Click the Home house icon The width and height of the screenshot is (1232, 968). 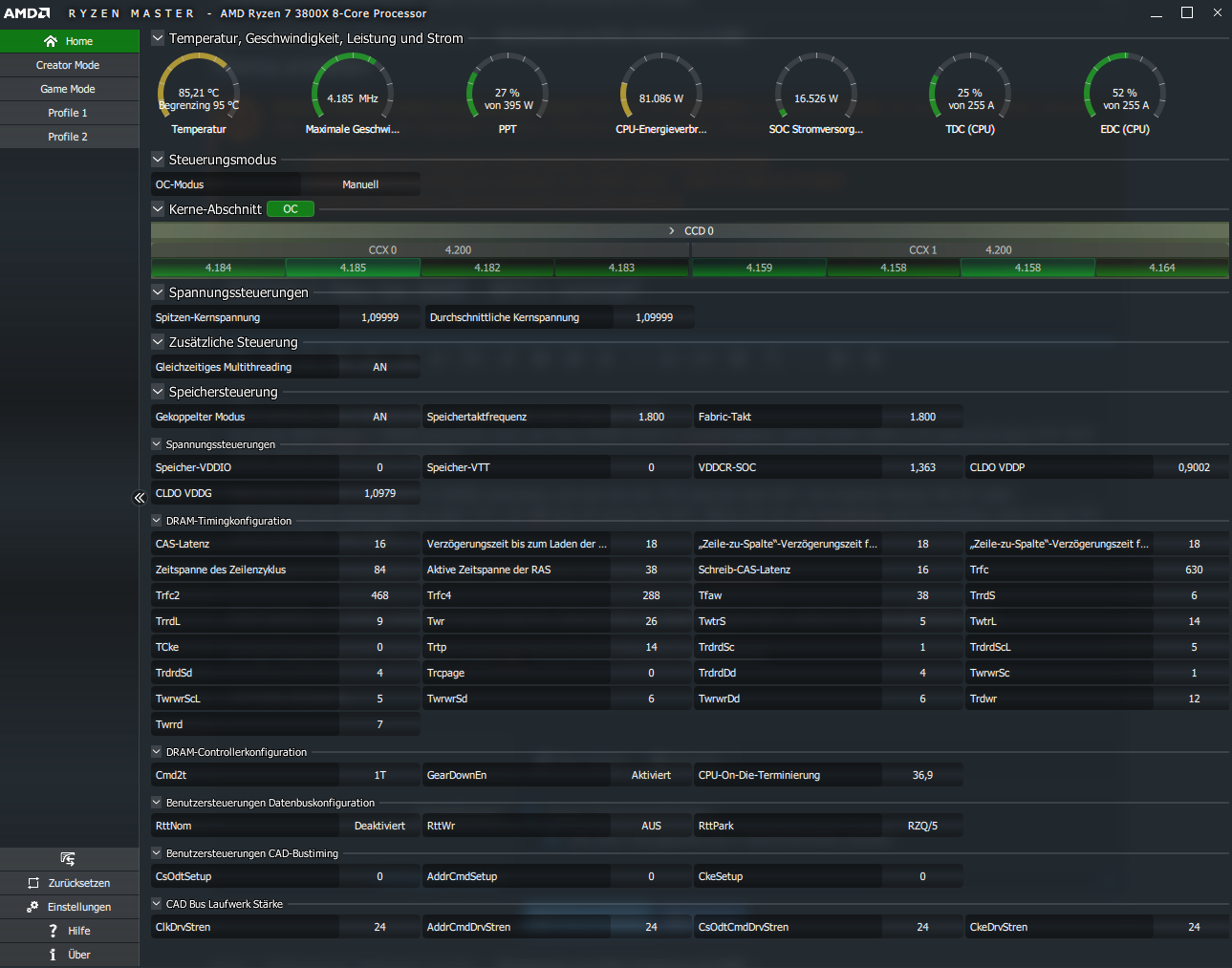51,41
